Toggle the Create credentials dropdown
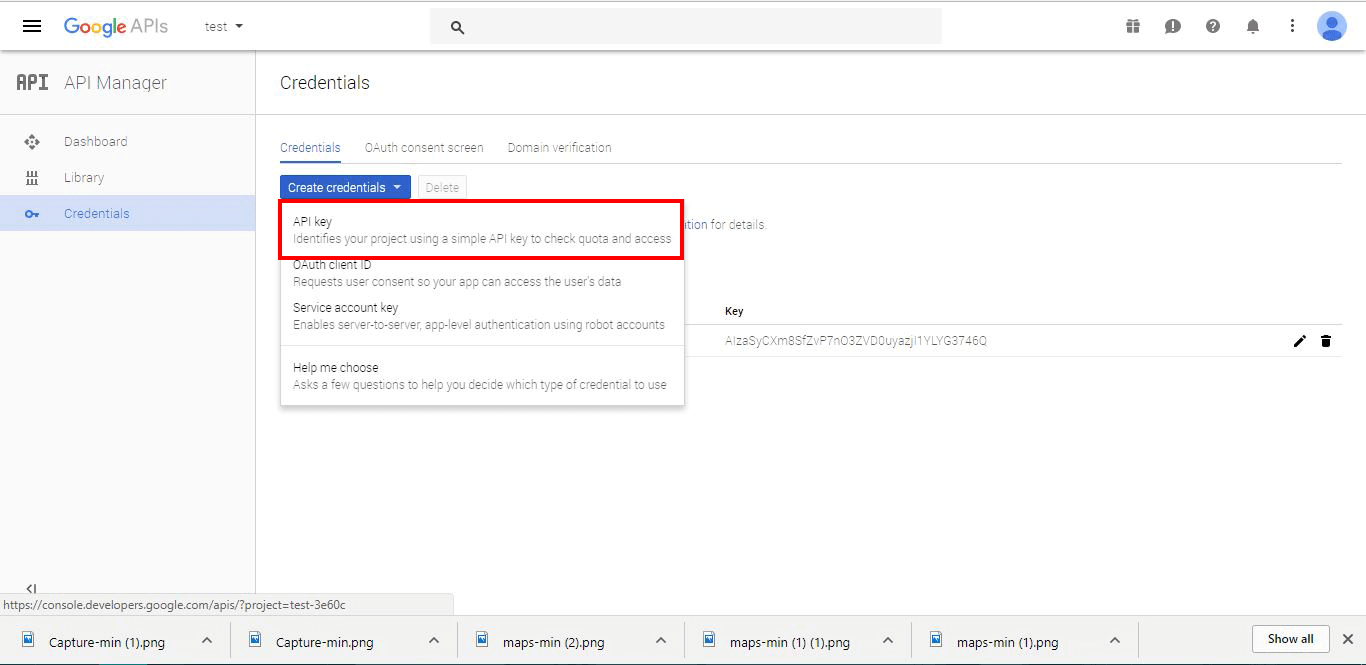The width and height of the screenshot is (1366, 665). click(x=345, y=187)
